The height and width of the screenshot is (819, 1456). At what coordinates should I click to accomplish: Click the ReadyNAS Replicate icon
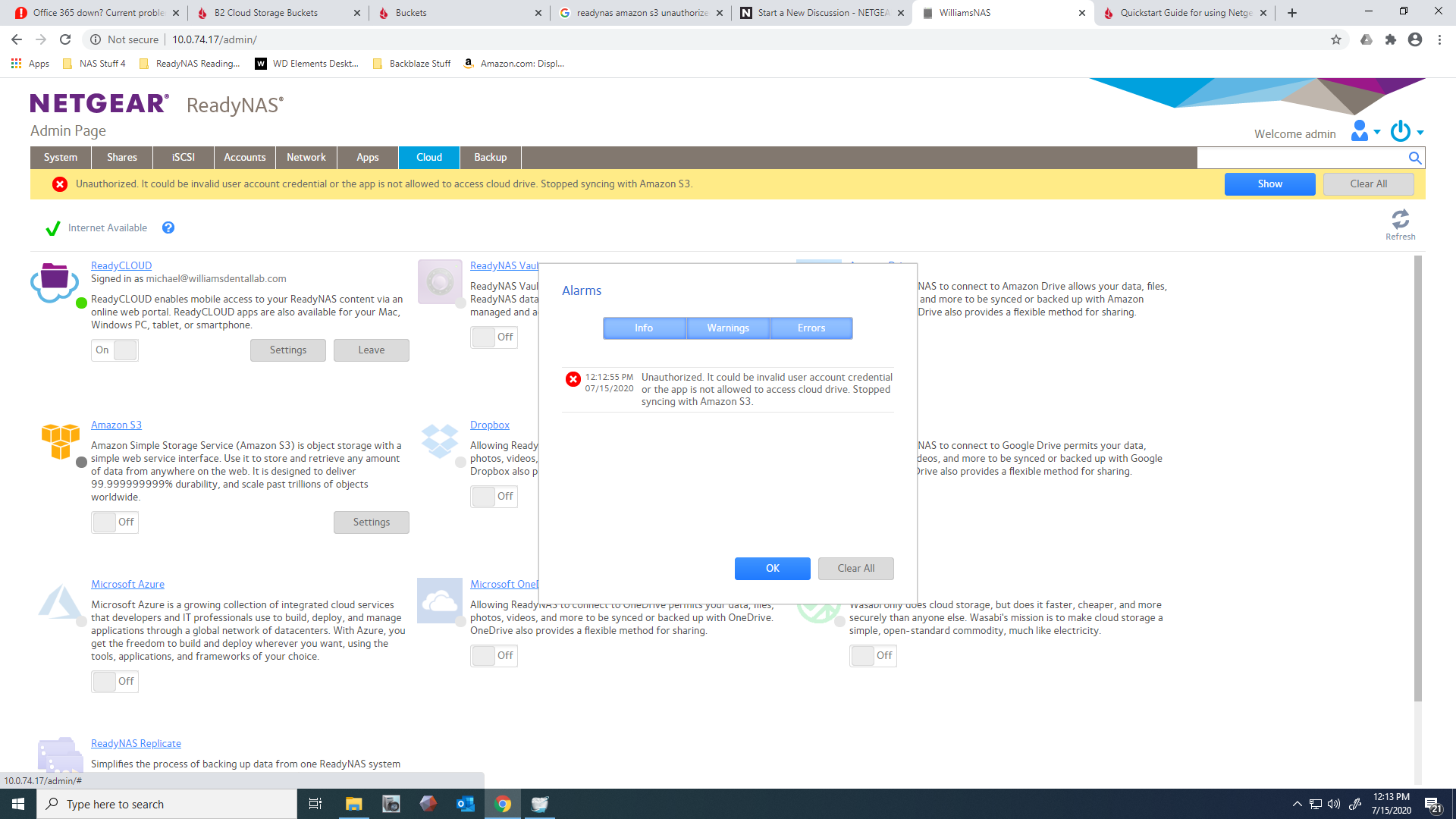click(61, 755)
